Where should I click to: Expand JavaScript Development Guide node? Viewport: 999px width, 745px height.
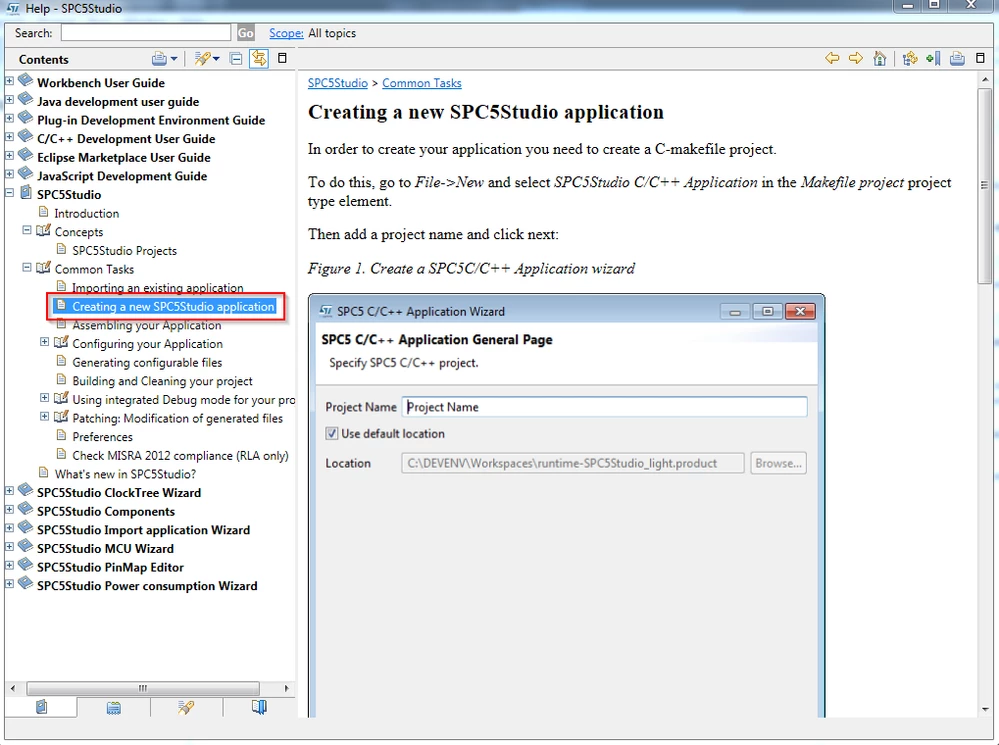(10, 174)
